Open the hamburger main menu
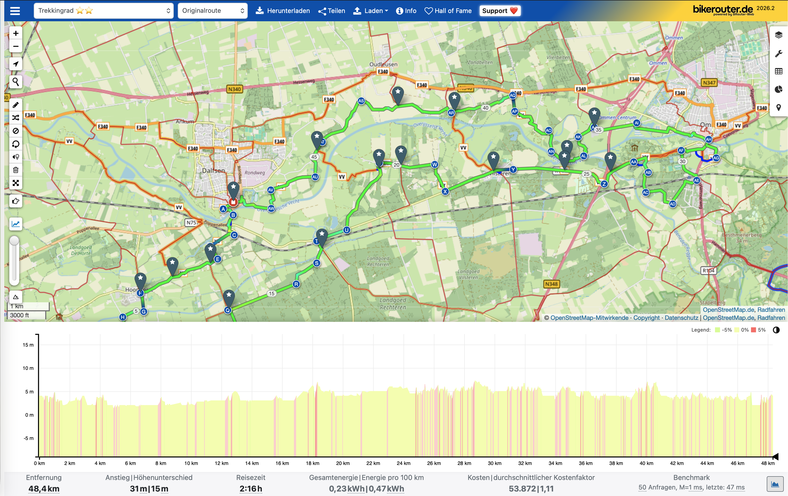This screenshot has width=788, height=496. point(14,10)
